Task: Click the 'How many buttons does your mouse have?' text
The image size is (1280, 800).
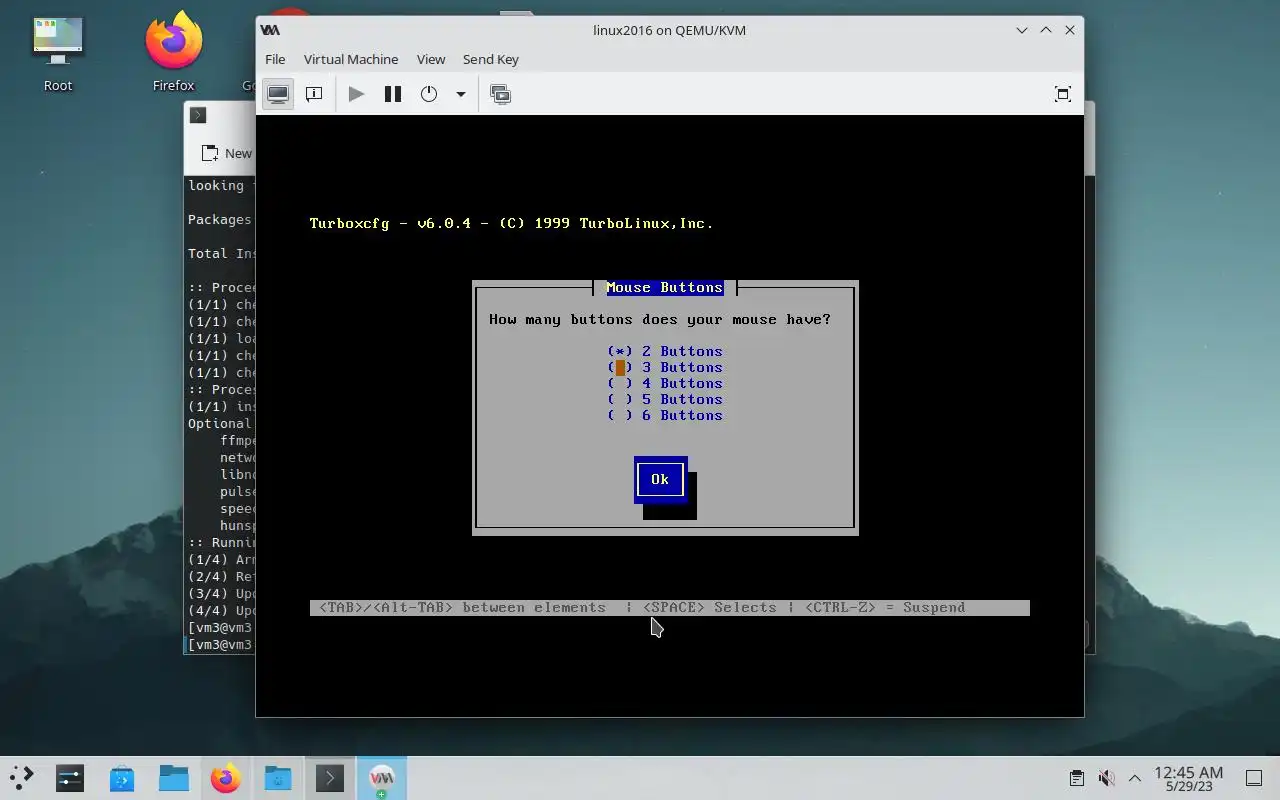Action: click(x=660, y=319)
